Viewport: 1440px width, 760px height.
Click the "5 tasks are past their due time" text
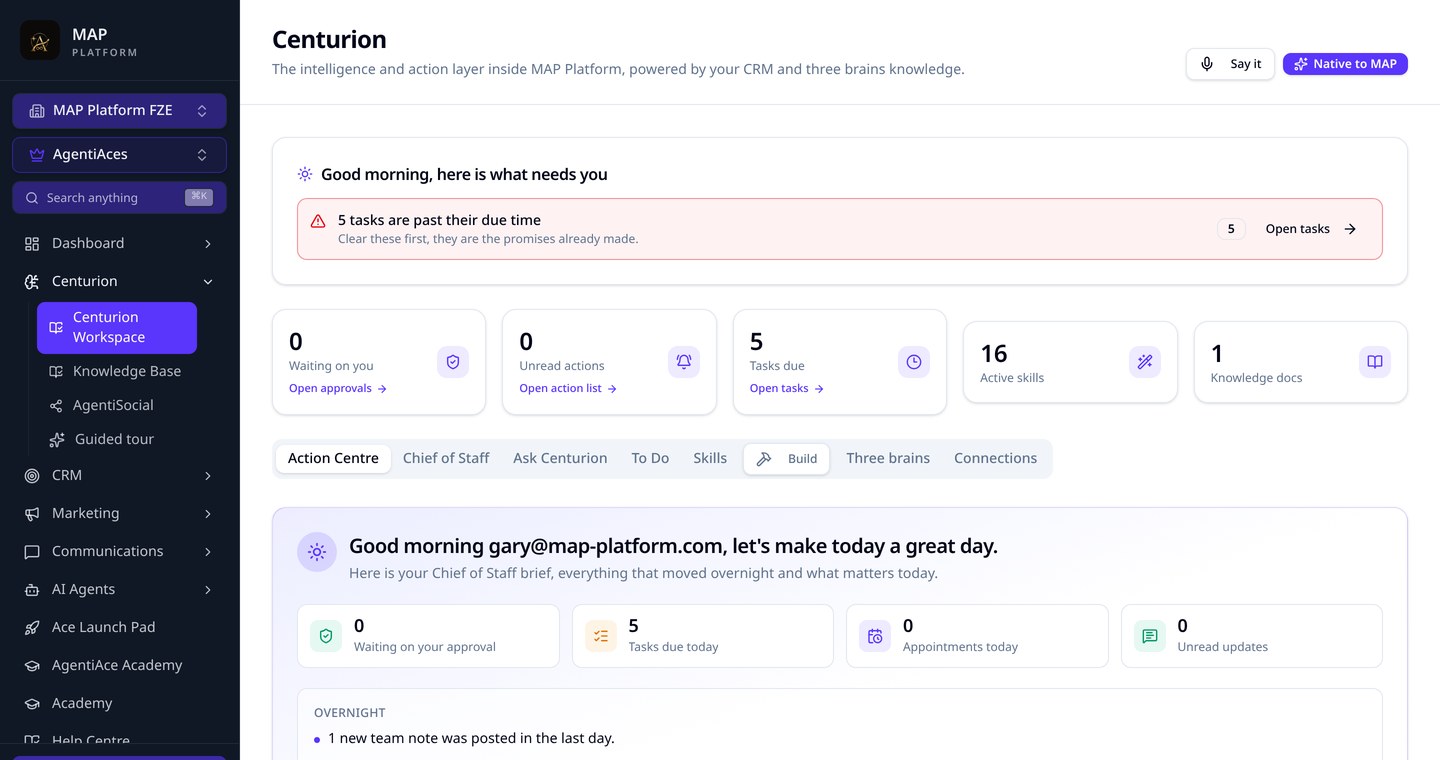point(439,220)
